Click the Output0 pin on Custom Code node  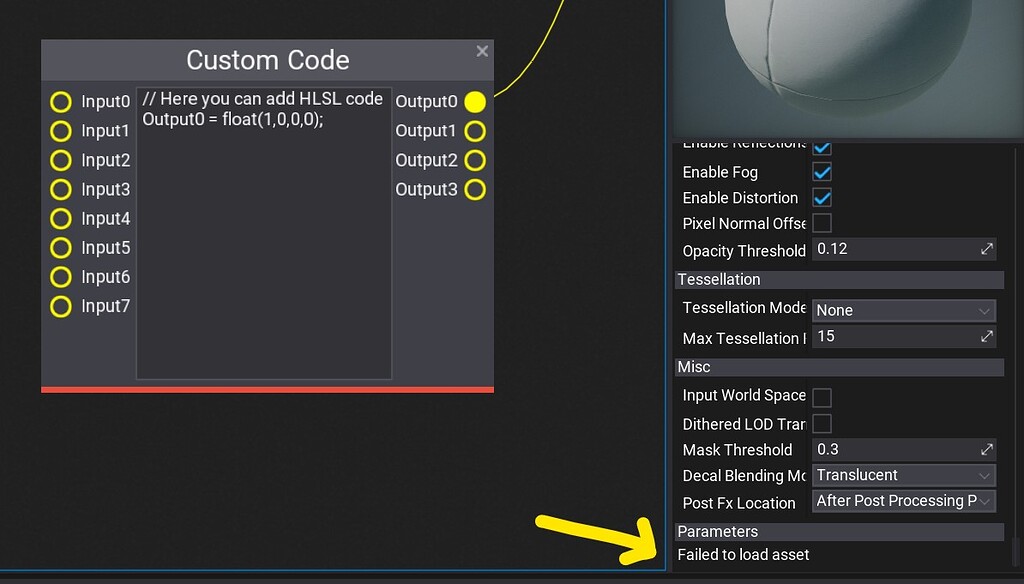tap(475, 101)
